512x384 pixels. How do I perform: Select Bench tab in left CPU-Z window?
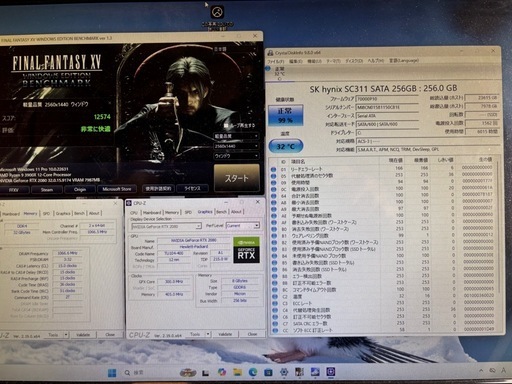pos(79,213)
